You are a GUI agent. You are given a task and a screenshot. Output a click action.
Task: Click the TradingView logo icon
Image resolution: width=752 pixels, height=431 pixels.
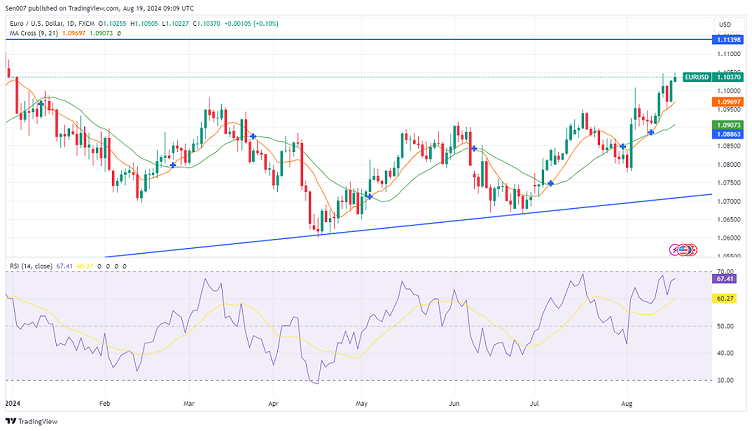coord(11,421)
